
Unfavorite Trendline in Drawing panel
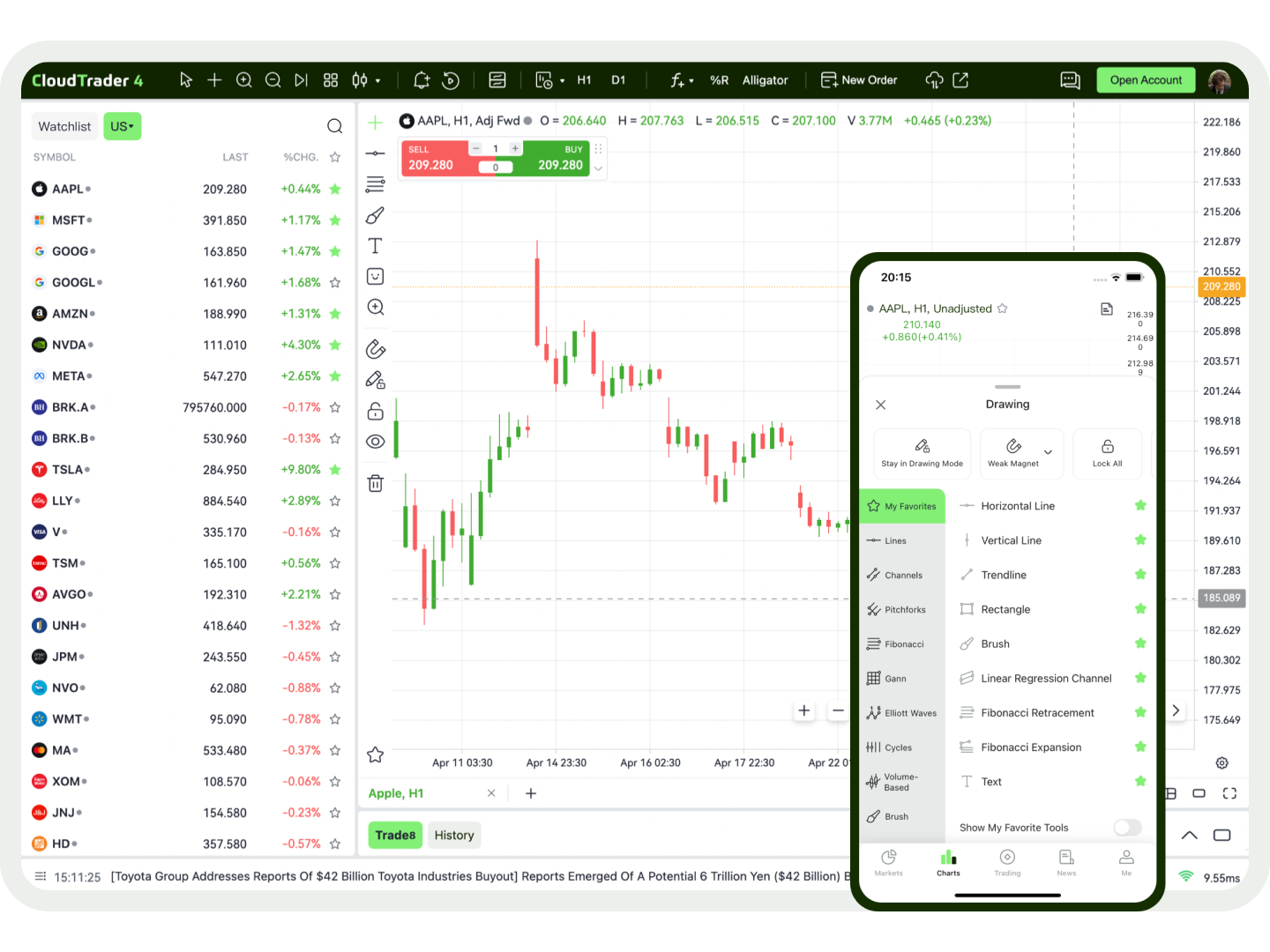[x=1140, y=575]
